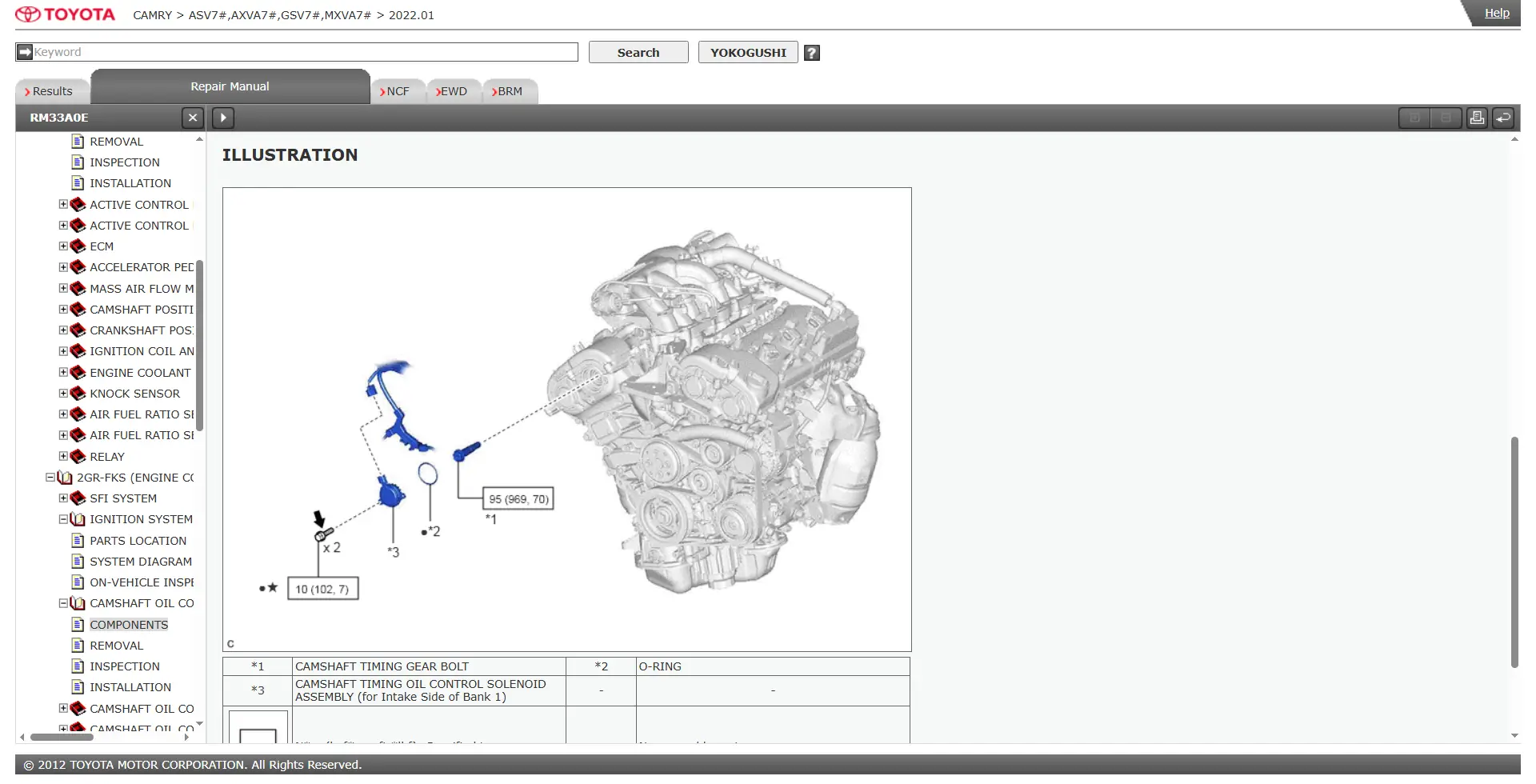The image size is (1536, 784).
Task: Expand the CAMSHAFT POSITION node
Action: (x=63, y=310)
